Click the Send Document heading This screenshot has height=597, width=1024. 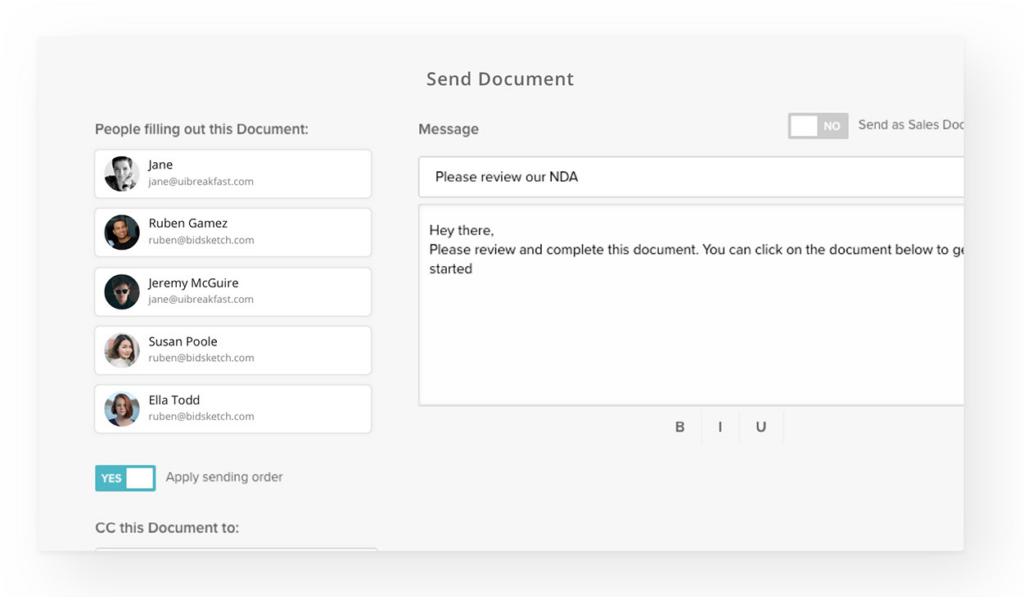(500, 79)
